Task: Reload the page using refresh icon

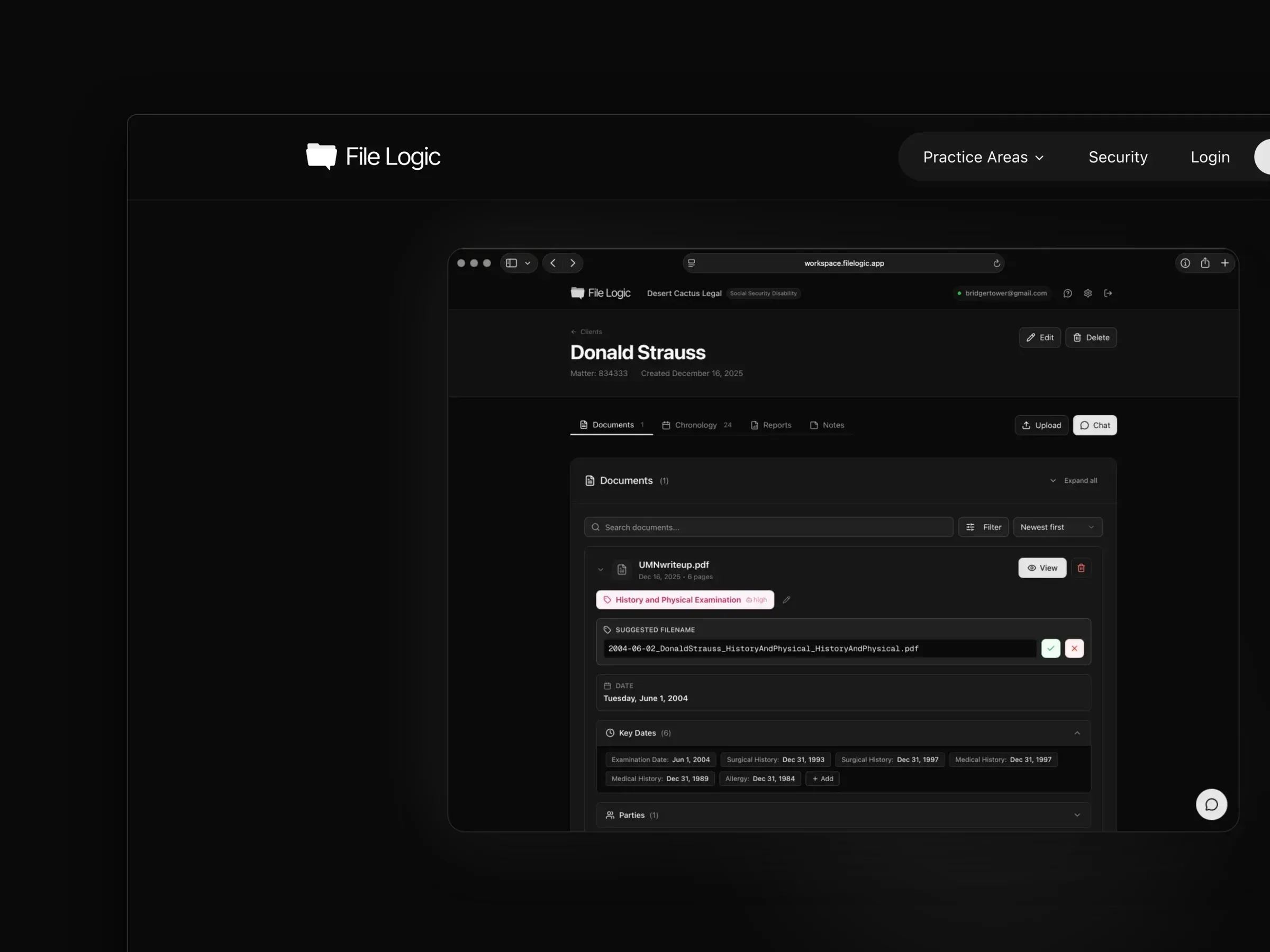Action: (x=996, y=263)
